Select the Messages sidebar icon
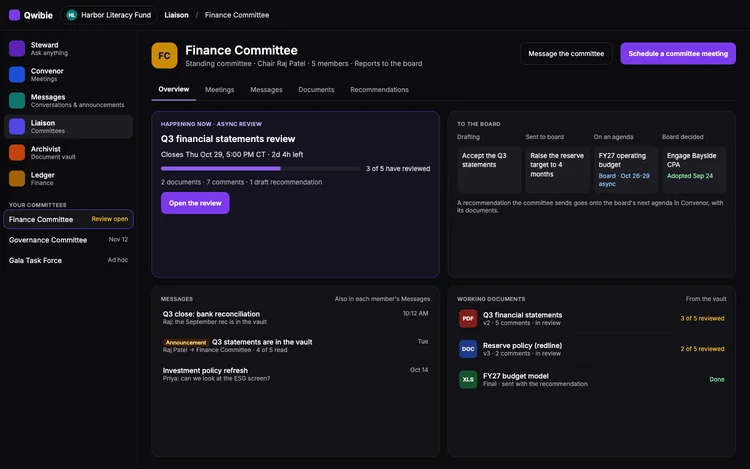This screenshot has width=750, height=469. coord(17,100)
